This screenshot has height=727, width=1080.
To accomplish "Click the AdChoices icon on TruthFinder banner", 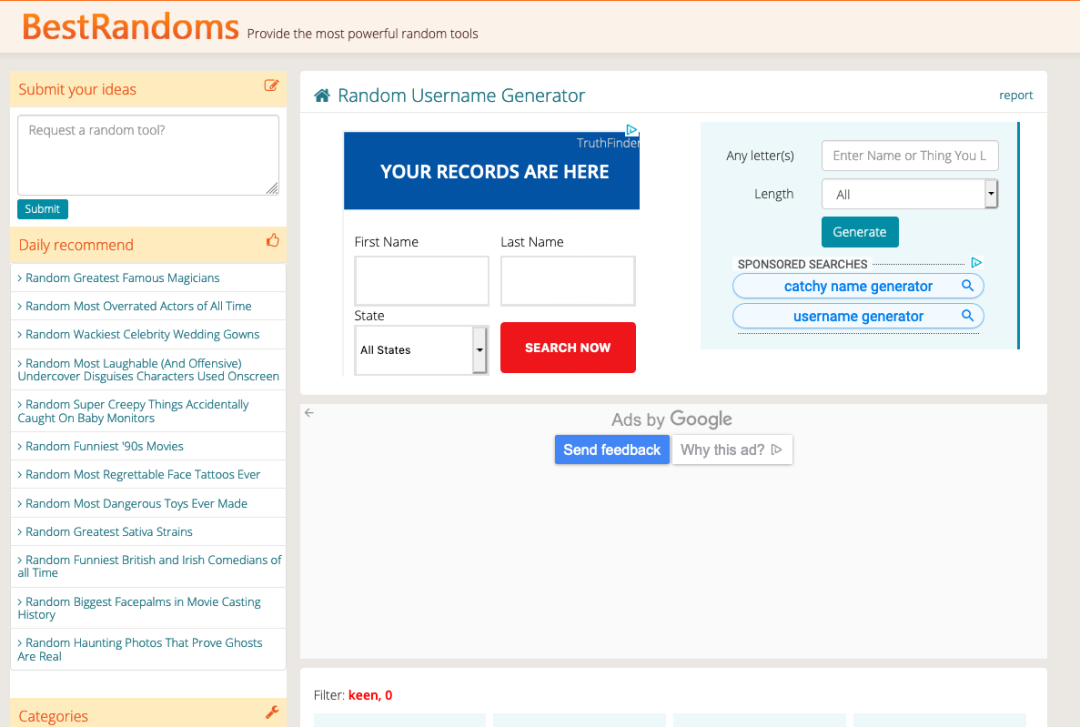I will tap(632, 130).
